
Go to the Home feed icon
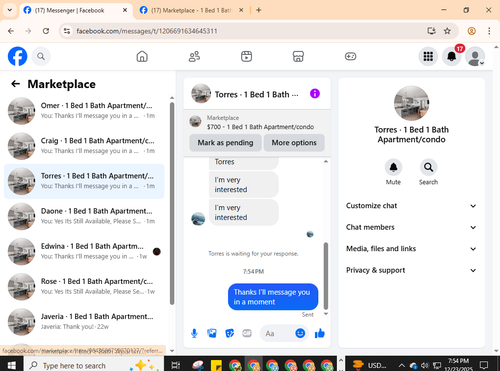pos(142,56)
